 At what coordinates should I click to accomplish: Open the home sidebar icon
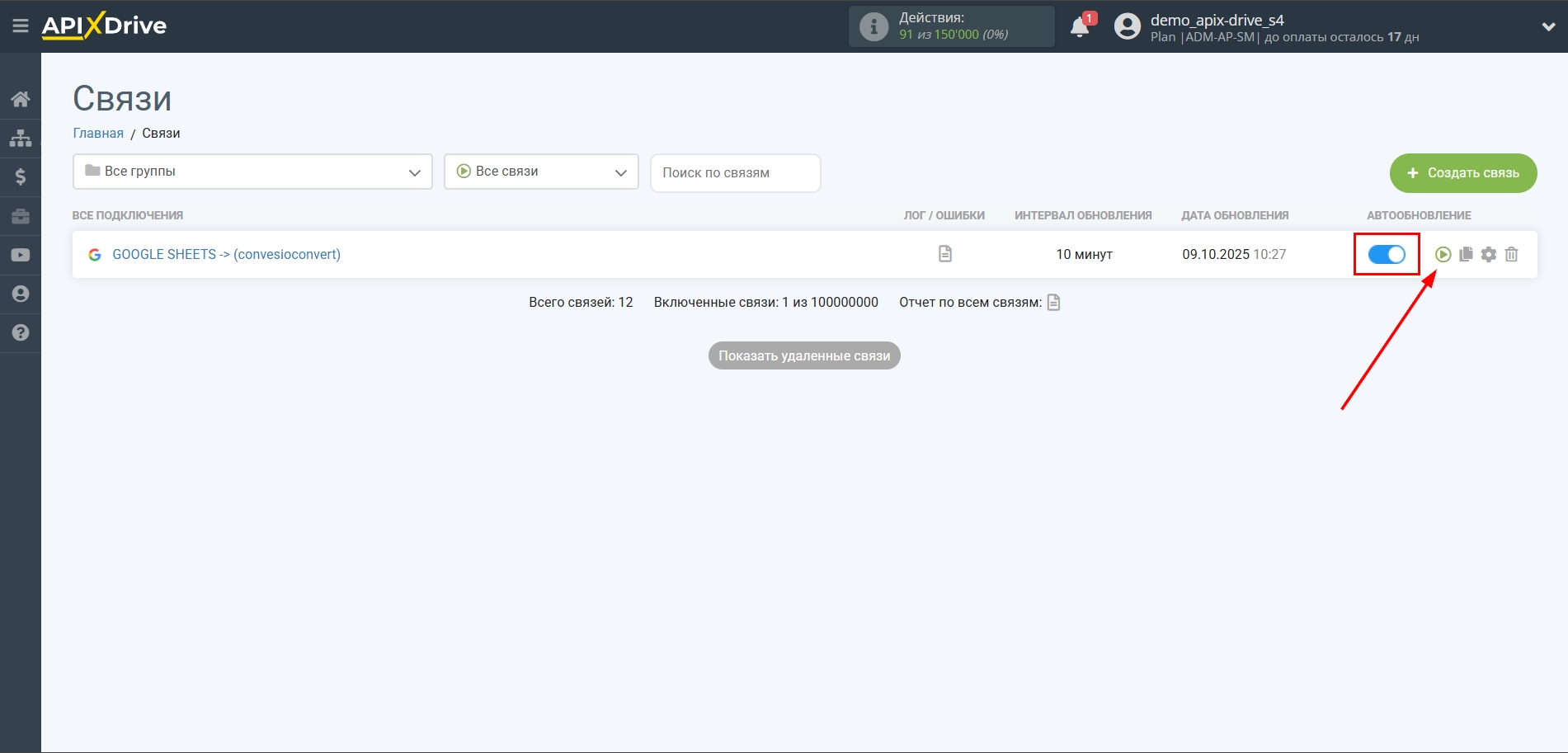coord(21,99)
